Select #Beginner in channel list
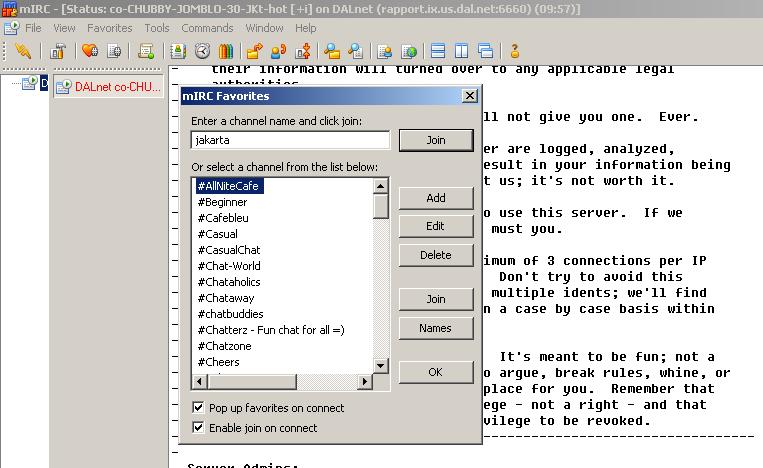Viewport: 763px width, 468px height. pos(222,202)
